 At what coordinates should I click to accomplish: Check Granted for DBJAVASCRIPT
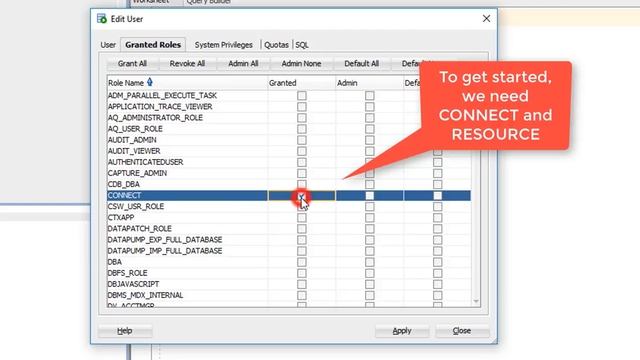tap(302, 284)
